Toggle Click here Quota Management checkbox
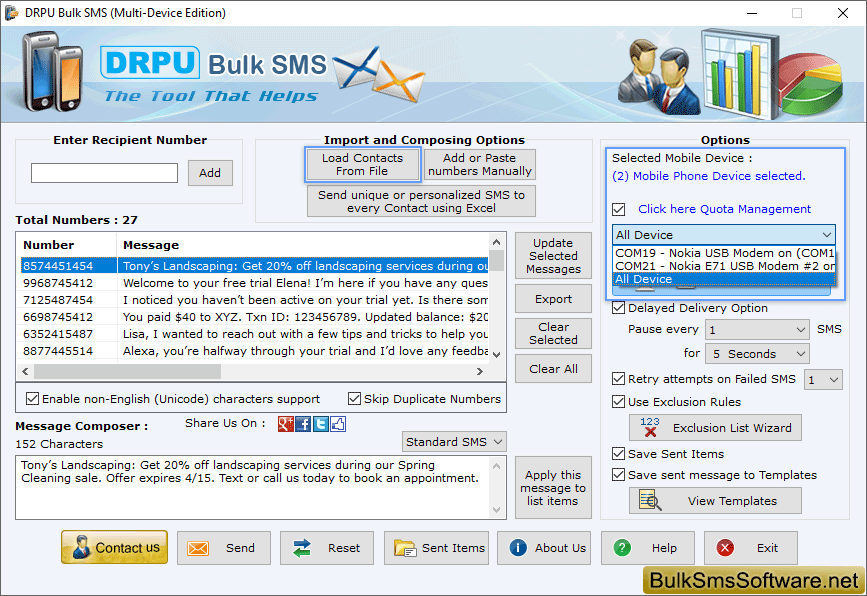 [619, 210]
